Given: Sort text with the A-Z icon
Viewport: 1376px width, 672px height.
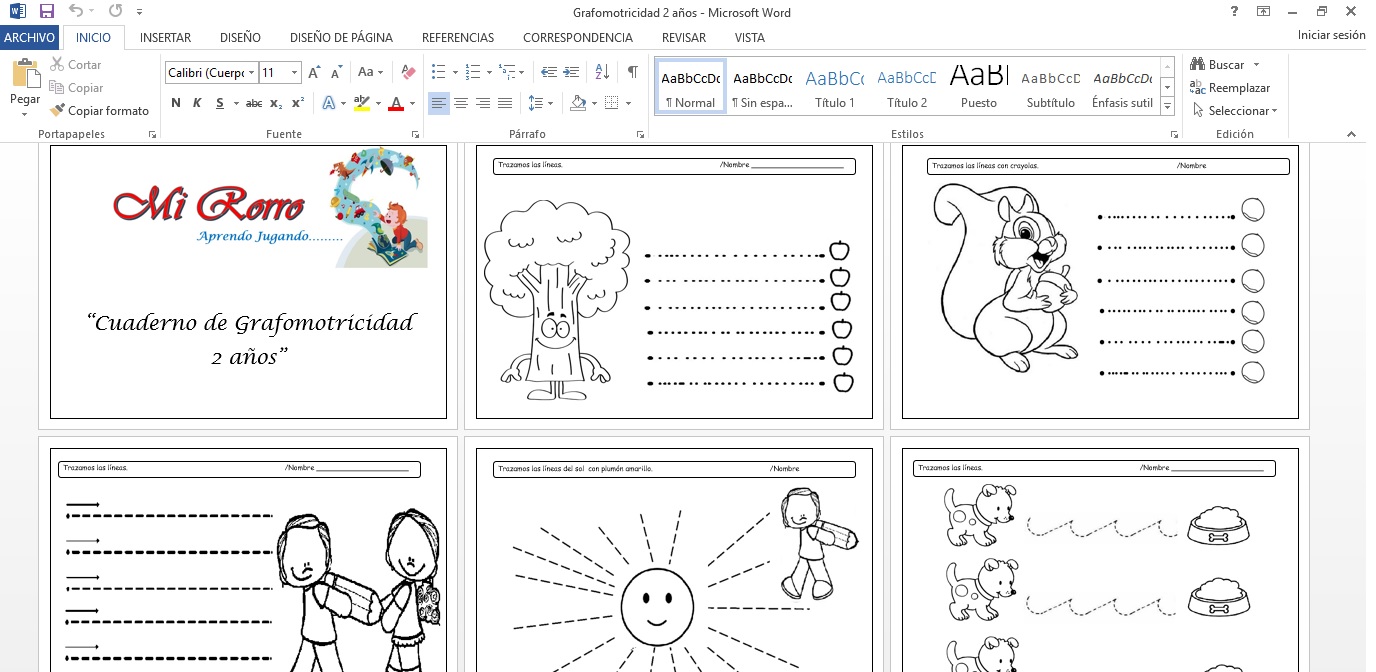Looking at the screenshot, I should pyautogui.click(x=602, y=72).
